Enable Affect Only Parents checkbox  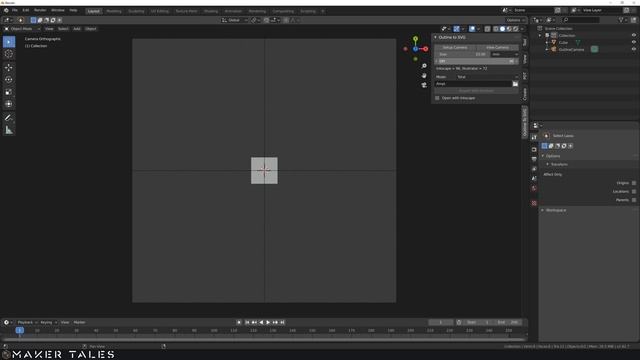[x=634, y=200]
